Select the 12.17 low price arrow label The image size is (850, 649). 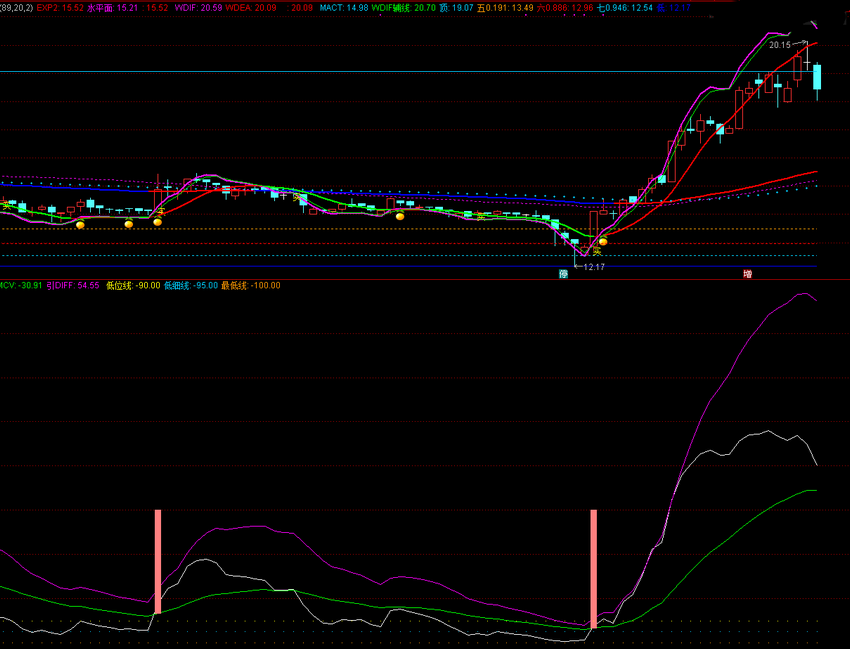589,267
